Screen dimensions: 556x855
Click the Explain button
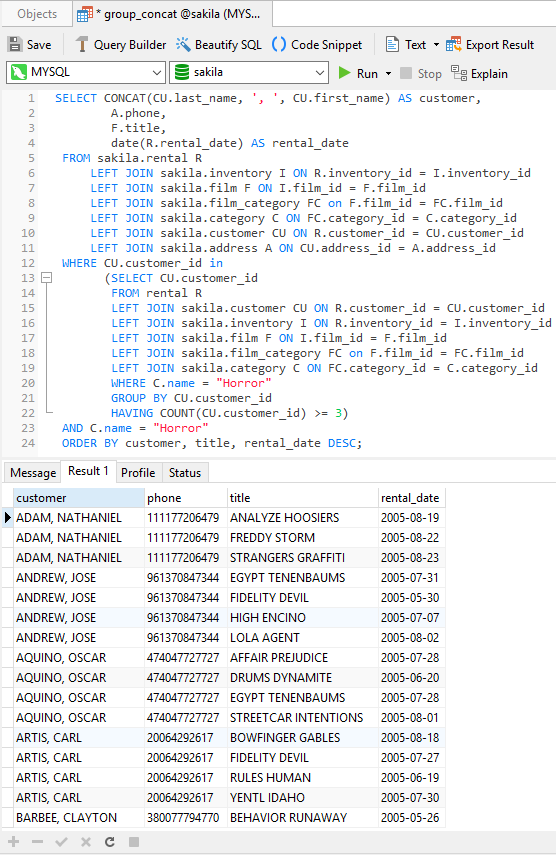[x=480, y=74]
